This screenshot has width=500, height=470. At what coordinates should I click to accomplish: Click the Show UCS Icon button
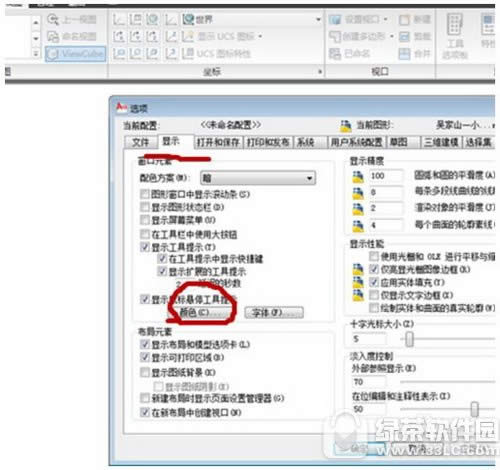pos(222,36)
